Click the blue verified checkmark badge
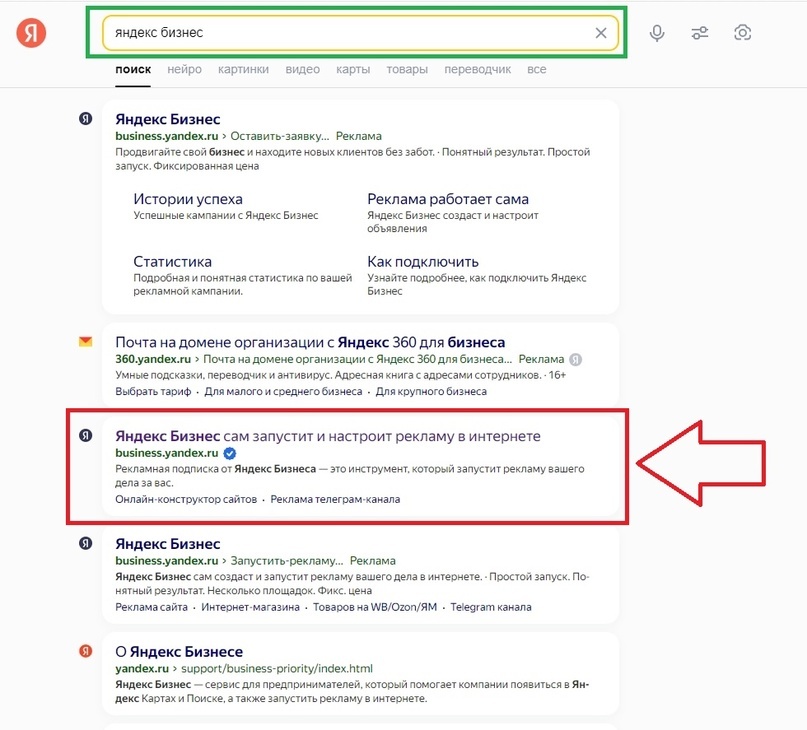This screenshot has width=807, height=730. (x=230, y=453)
